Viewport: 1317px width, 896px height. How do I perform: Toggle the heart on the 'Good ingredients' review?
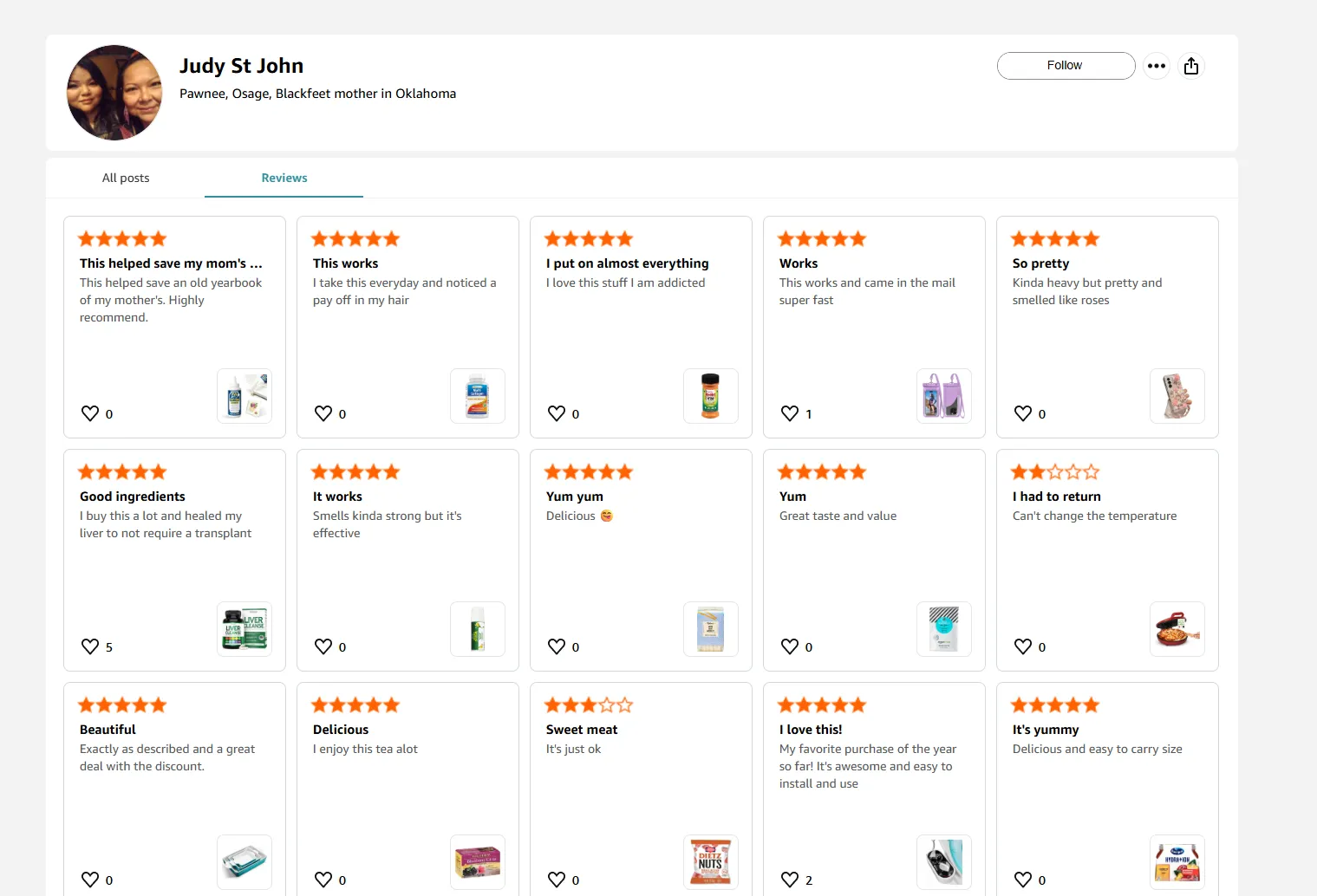tap(90, 646)
